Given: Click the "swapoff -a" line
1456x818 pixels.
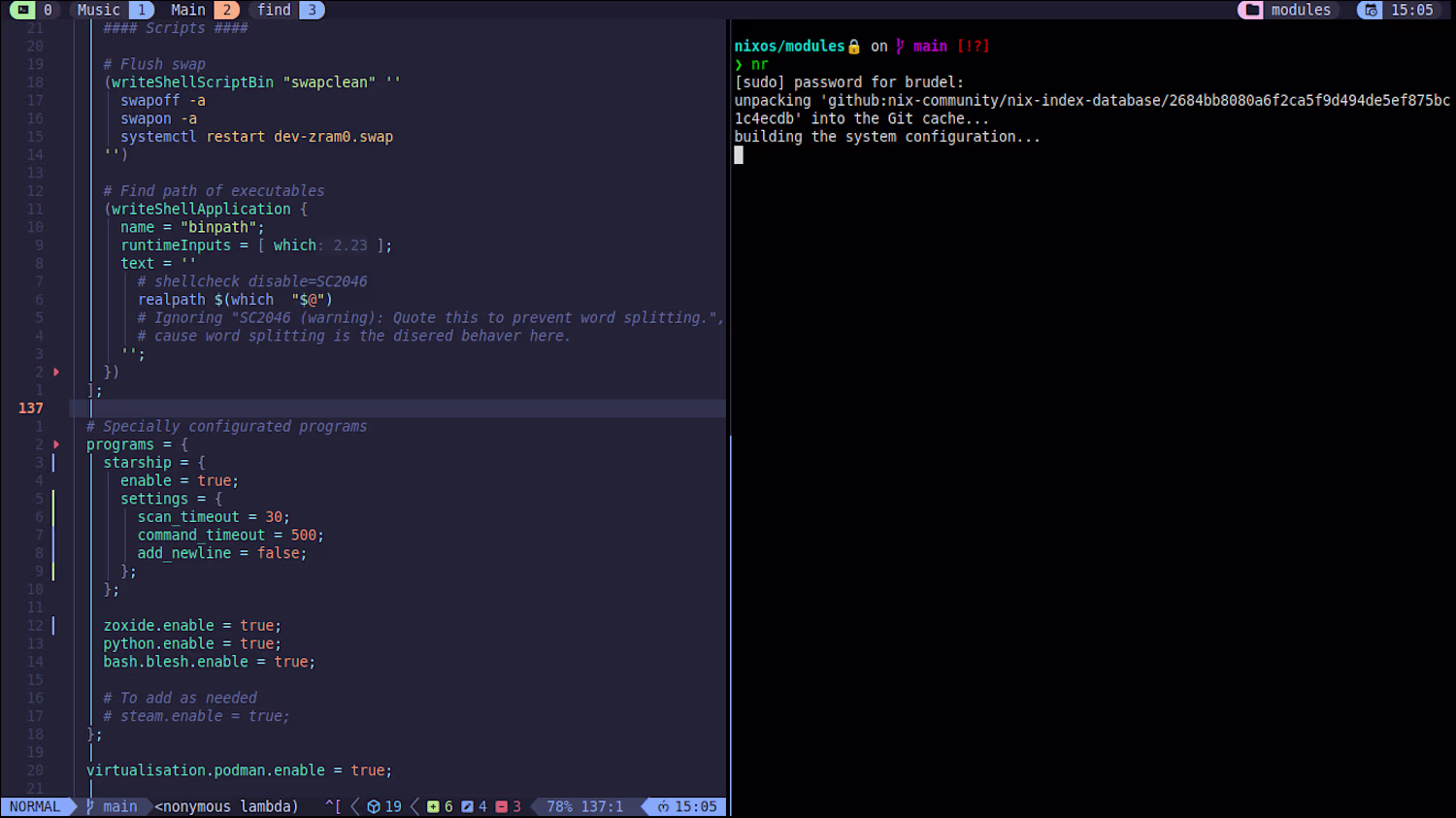Looking at the screenshot, I should [x=163, y=101].
